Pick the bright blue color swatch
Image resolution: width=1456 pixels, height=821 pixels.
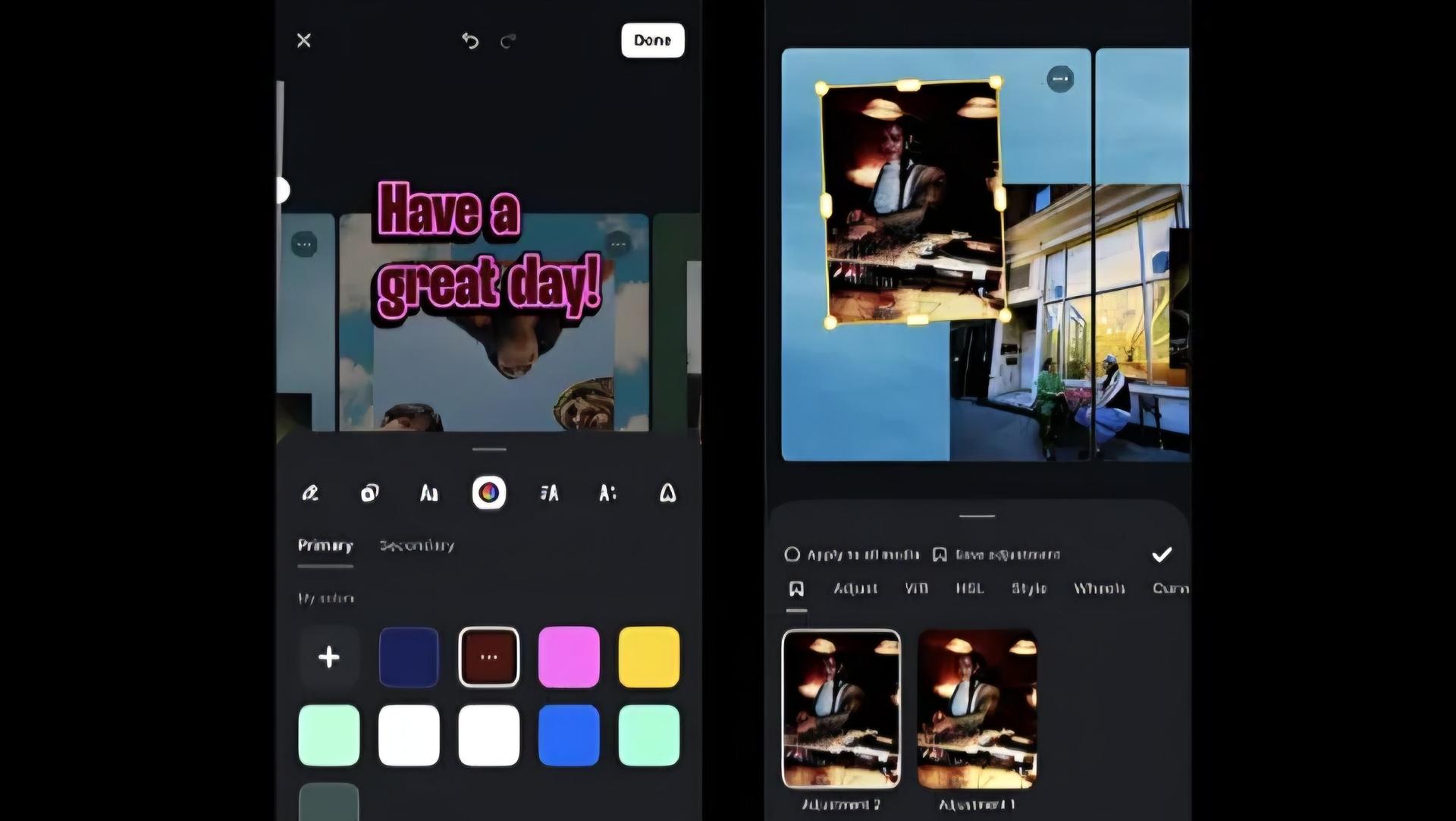569,735
